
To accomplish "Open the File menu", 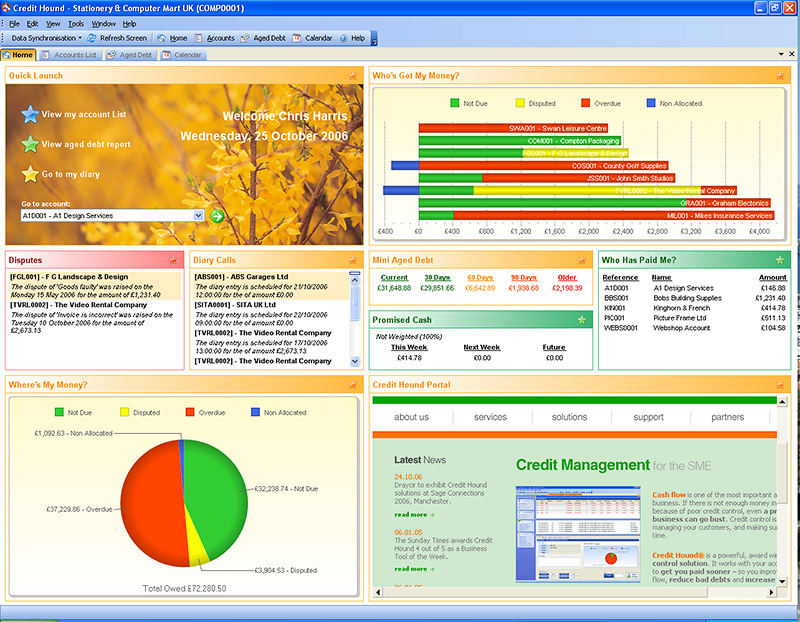I will pyautogui.click(x=14, y=23).
